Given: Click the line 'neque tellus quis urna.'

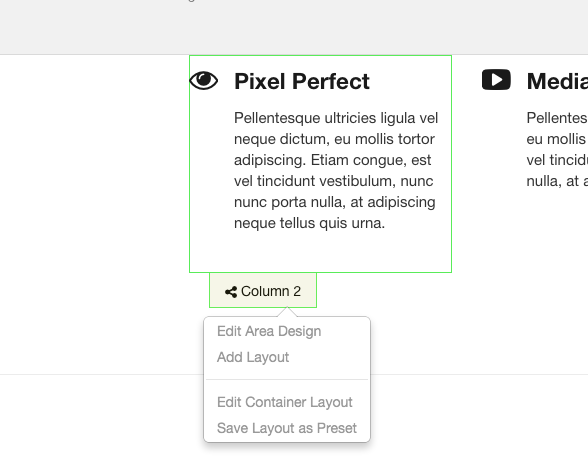Looking at the screenshot, I should pyautogui.click(x=309, y=223).
